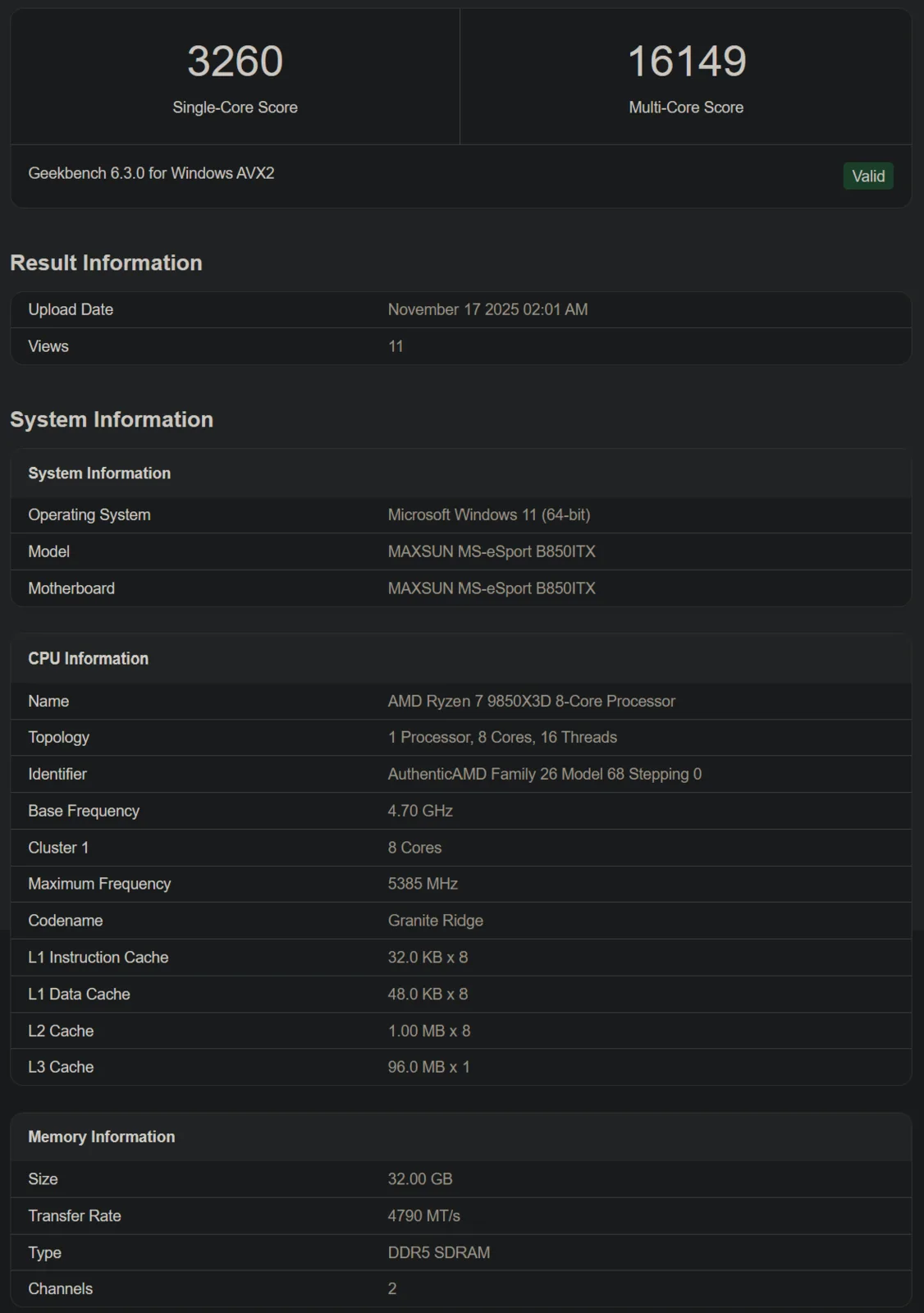The height and width of the screenshot is (1313, 924).
Task: Click the 16149 multi-core score number
Action: click(x=686, y=62)
